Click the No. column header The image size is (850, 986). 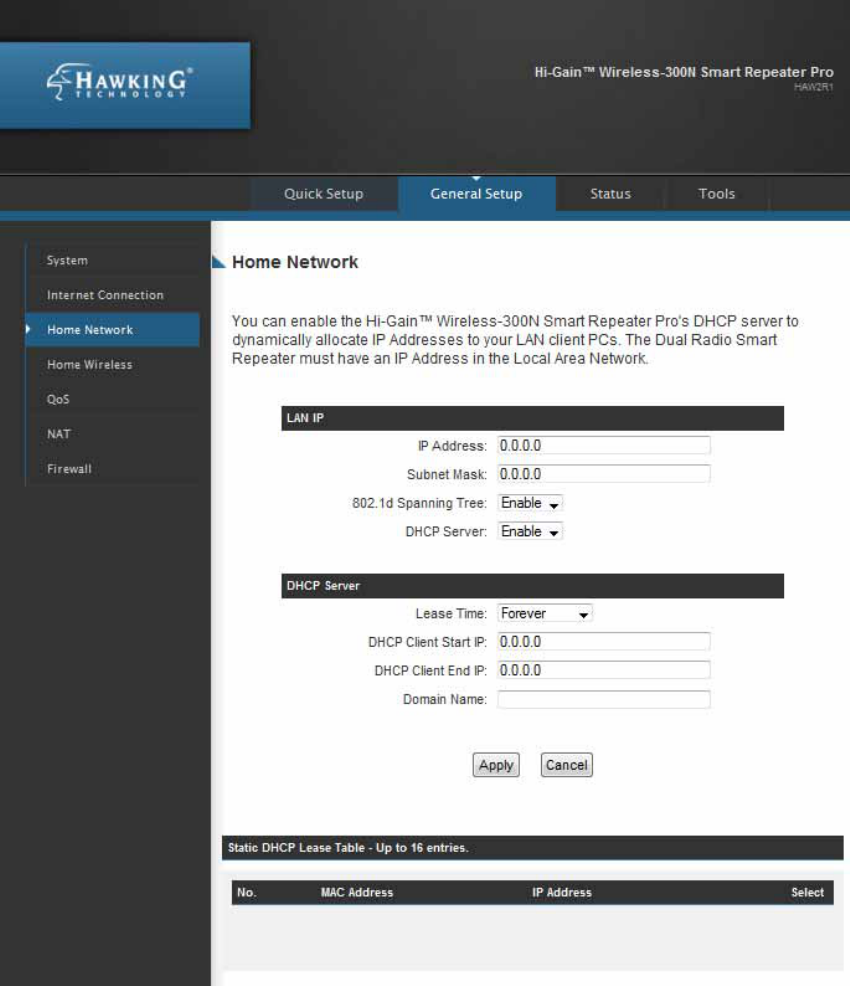(x=246, y=892)
